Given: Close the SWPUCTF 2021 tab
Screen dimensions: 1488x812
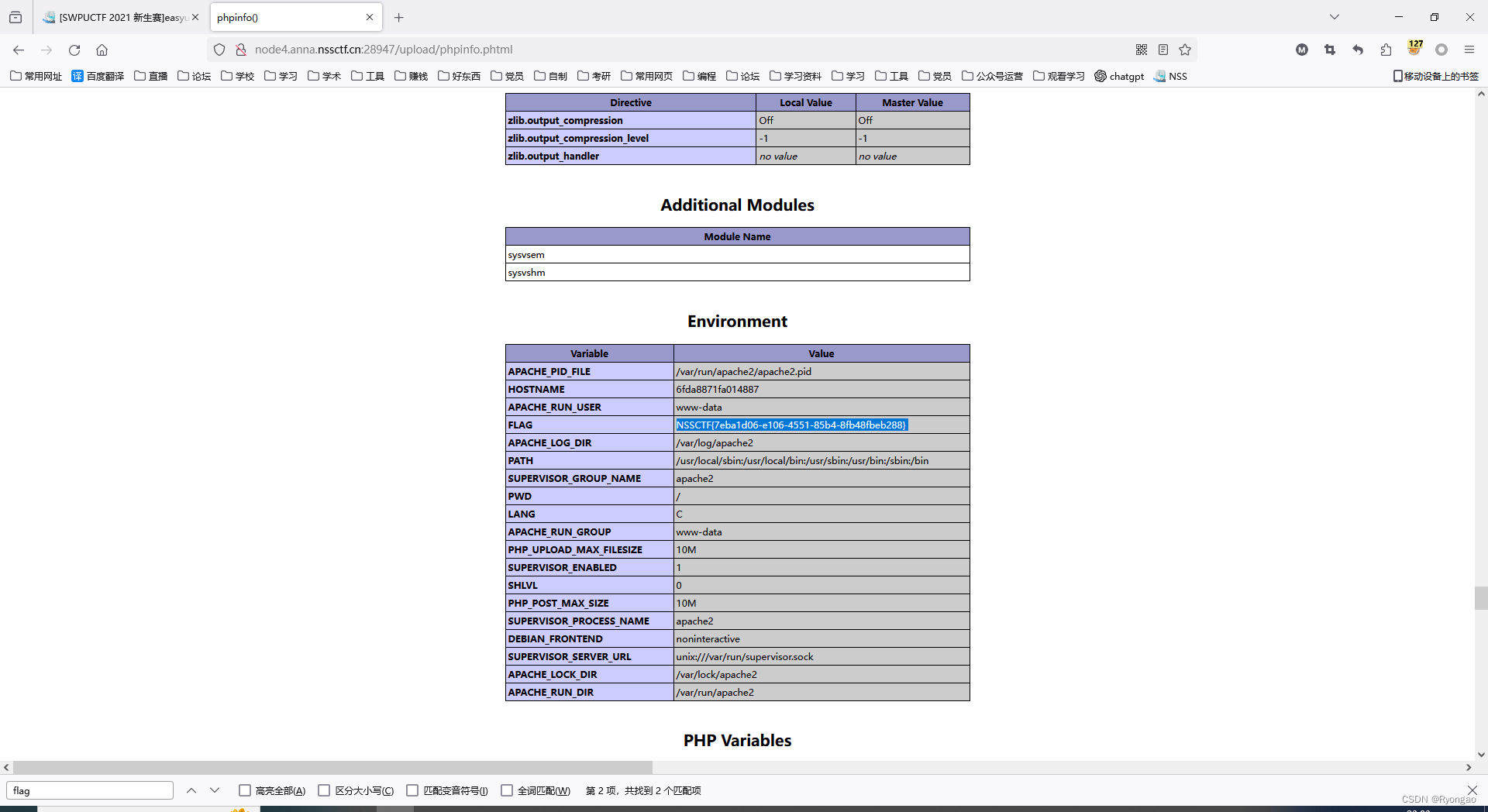Looking at the screenshot, I should [x=195, y=17].
